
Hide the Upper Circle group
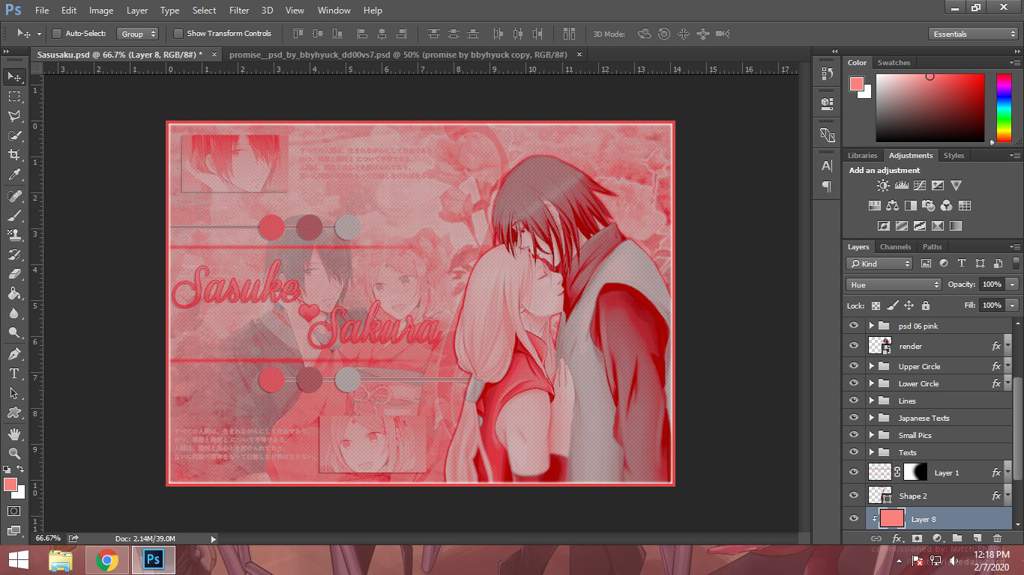[854, 366]
